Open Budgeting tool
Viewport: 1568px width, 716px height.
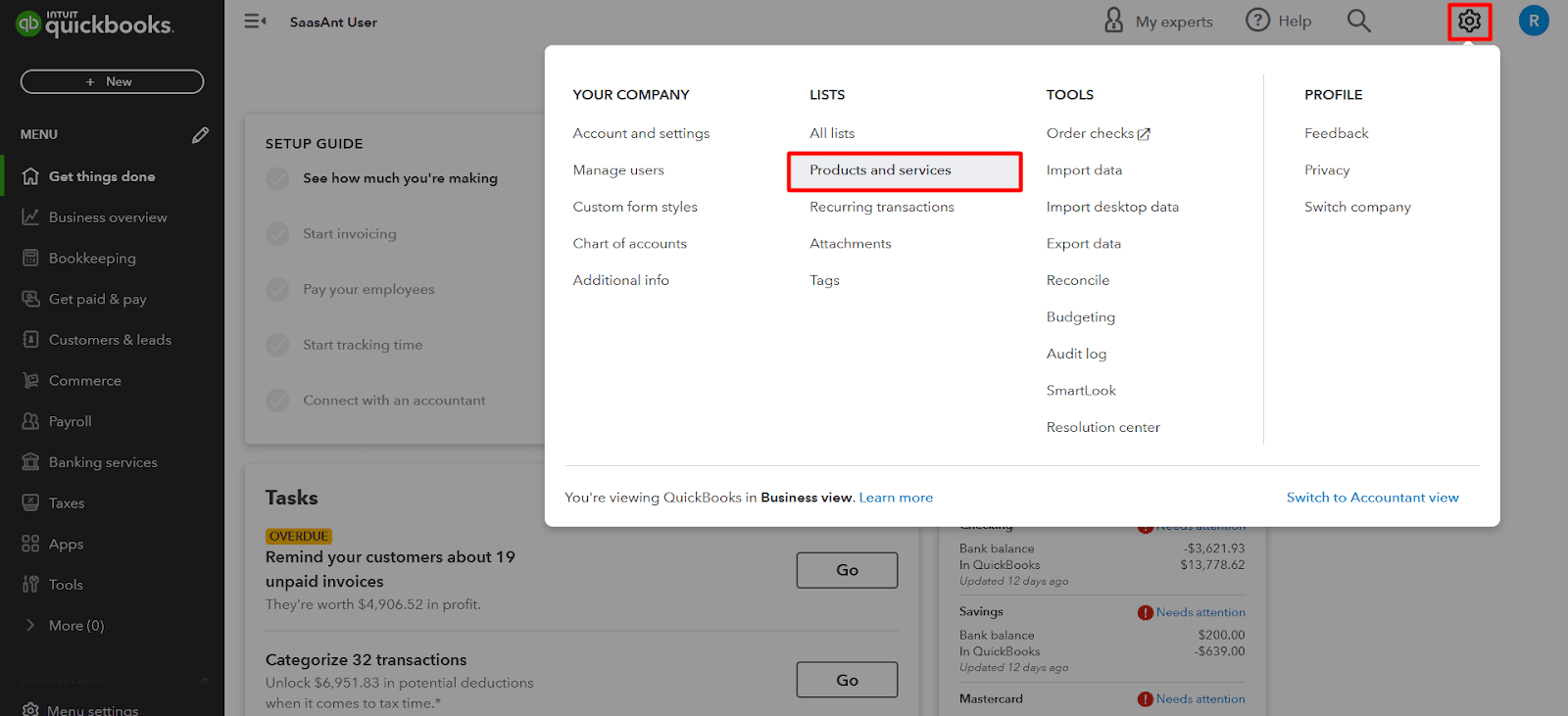point(1081,317)
